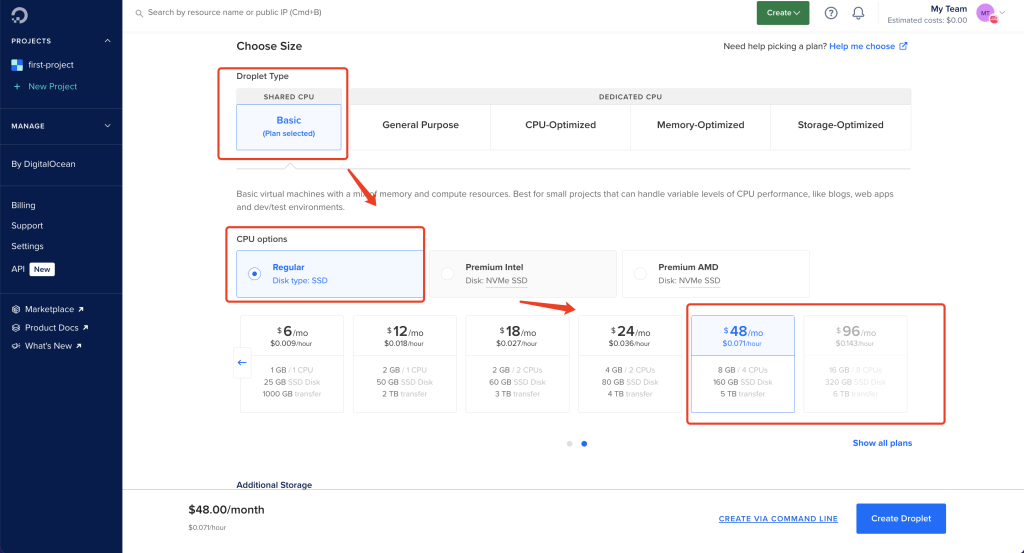Click the plus icon for New Project
The width and height of the screenshot is (1024, 553).
17,86
